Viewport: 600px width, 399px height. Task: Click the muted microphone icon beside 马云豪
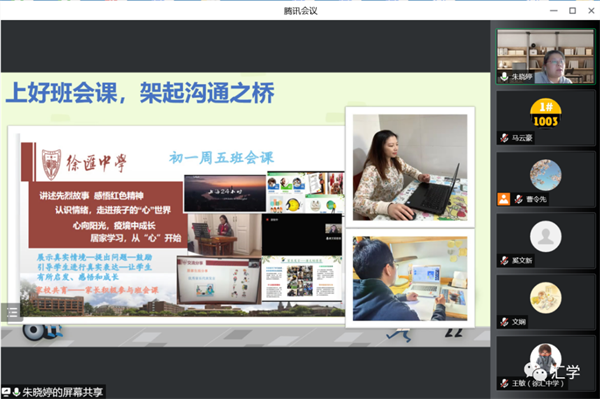coord(504,138)
